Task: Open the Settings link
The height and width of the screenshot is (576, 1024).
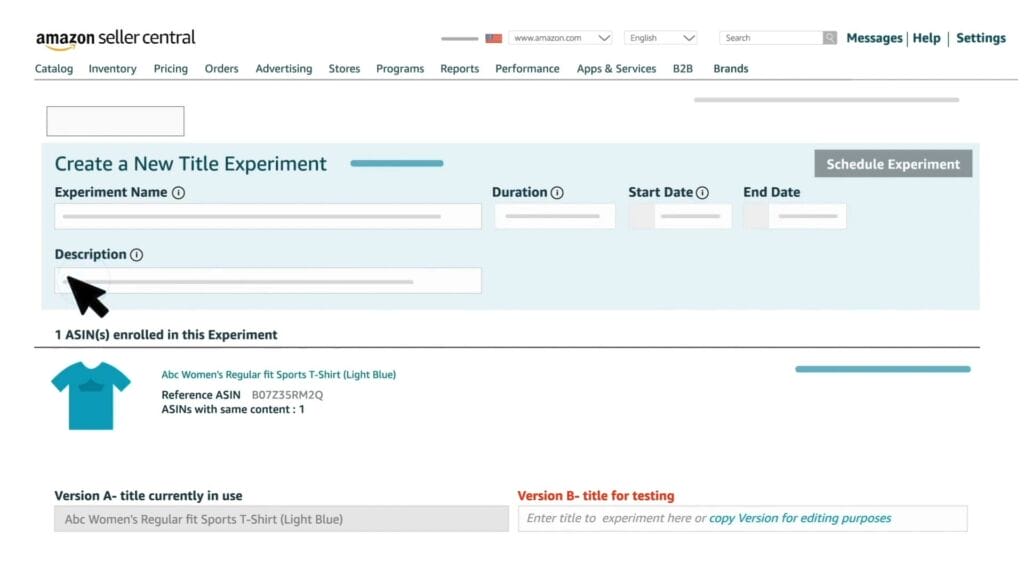Action: pos(981,38)
